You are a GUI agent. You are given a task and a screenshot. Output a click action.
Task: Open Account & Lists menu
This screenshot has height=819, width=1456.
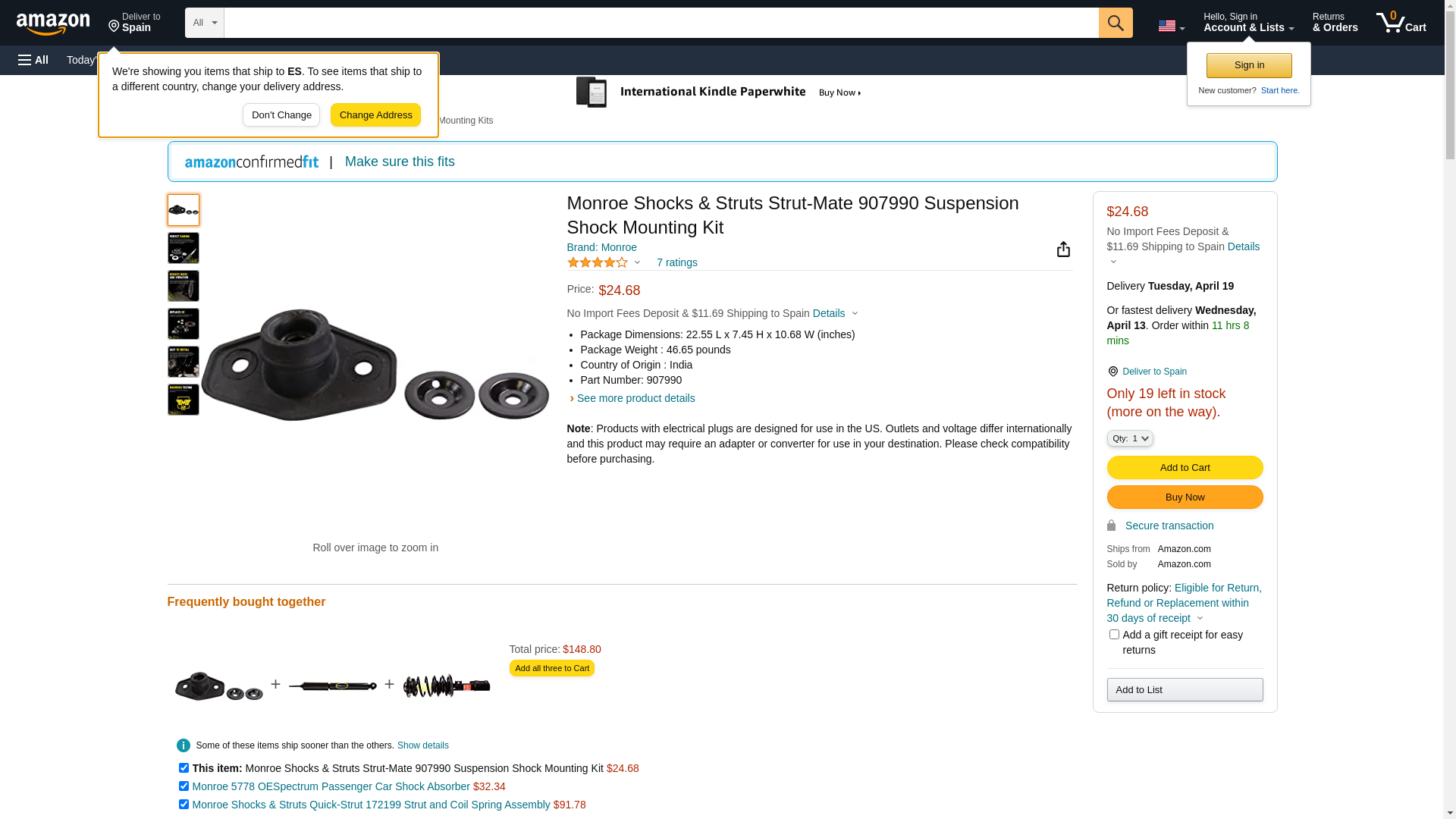pyautogui.click(x=1248, y=23)
